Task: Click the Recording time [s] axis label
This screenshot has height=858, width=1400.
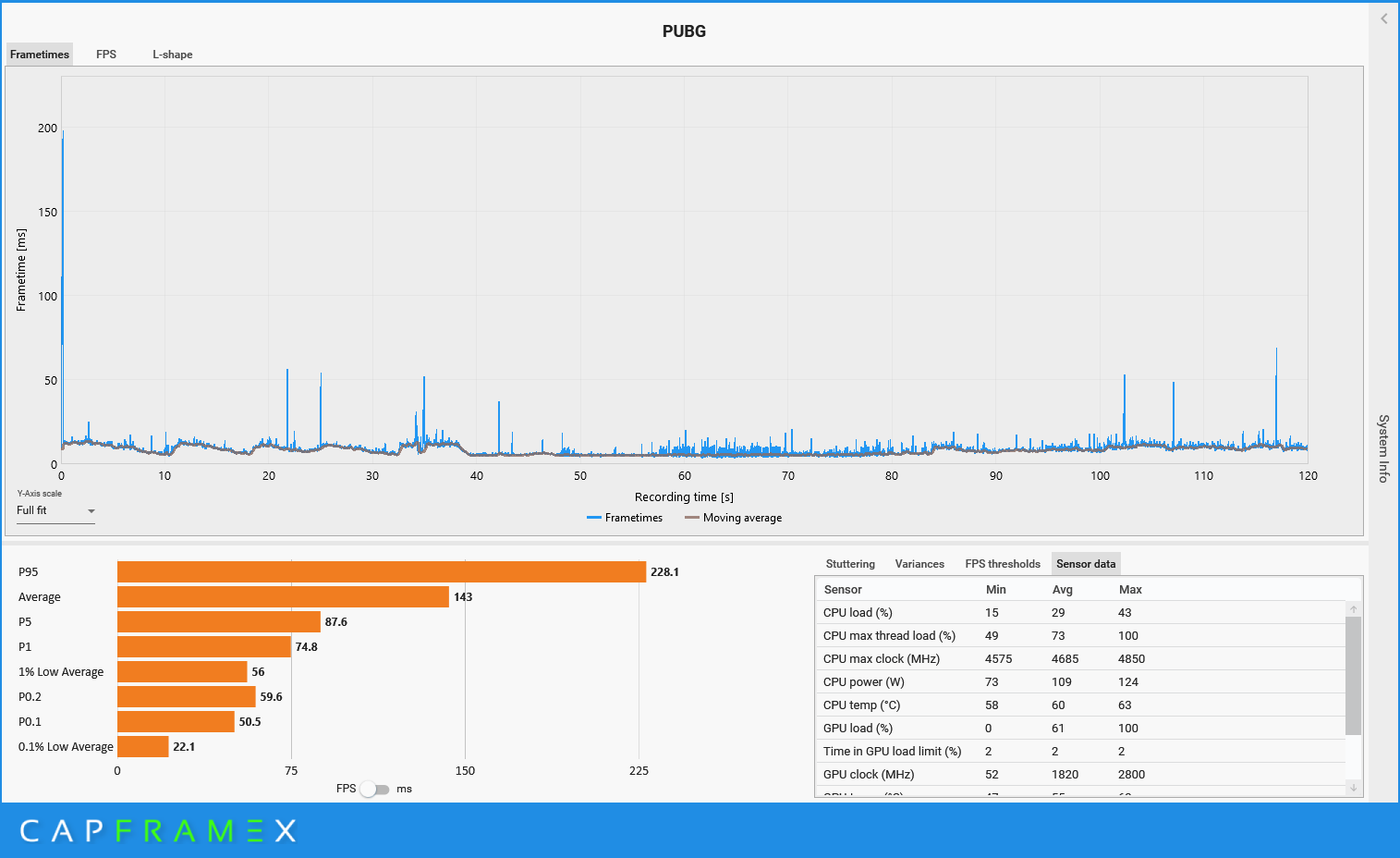Action: coord(684,497)
